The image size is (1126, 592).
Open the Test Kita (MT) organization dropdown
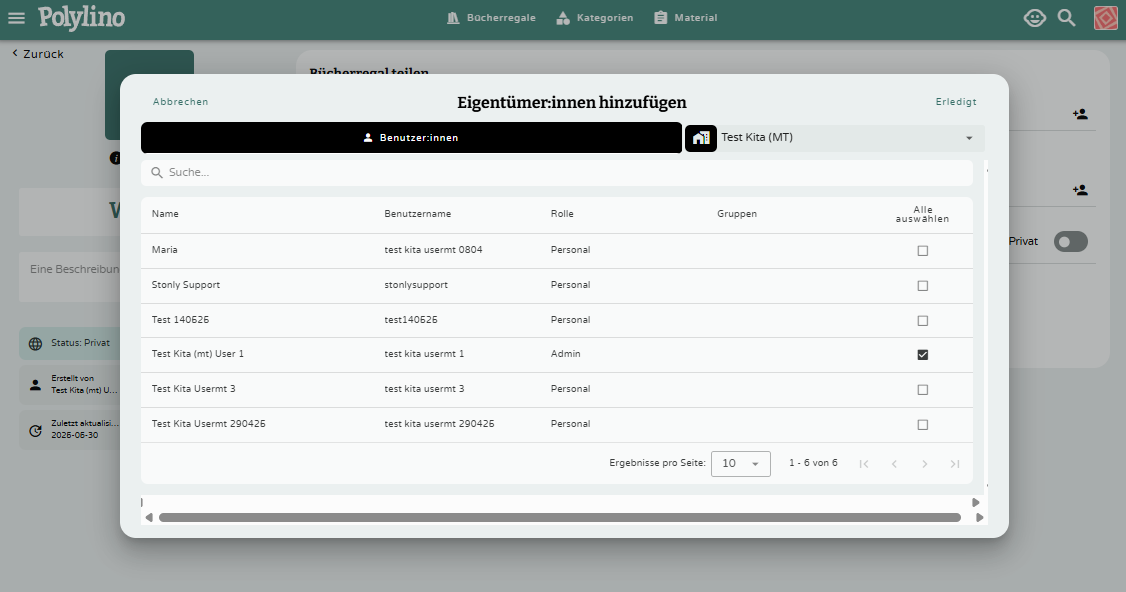tap(851, 138)
